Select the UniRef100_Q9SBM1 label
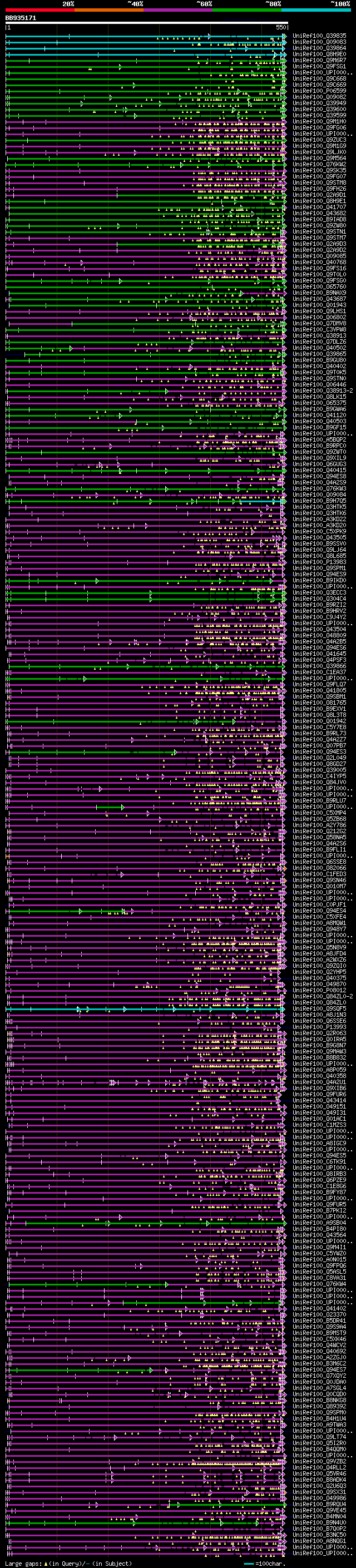Screen dimensions: 356x1568 click(x=319, y=697)
